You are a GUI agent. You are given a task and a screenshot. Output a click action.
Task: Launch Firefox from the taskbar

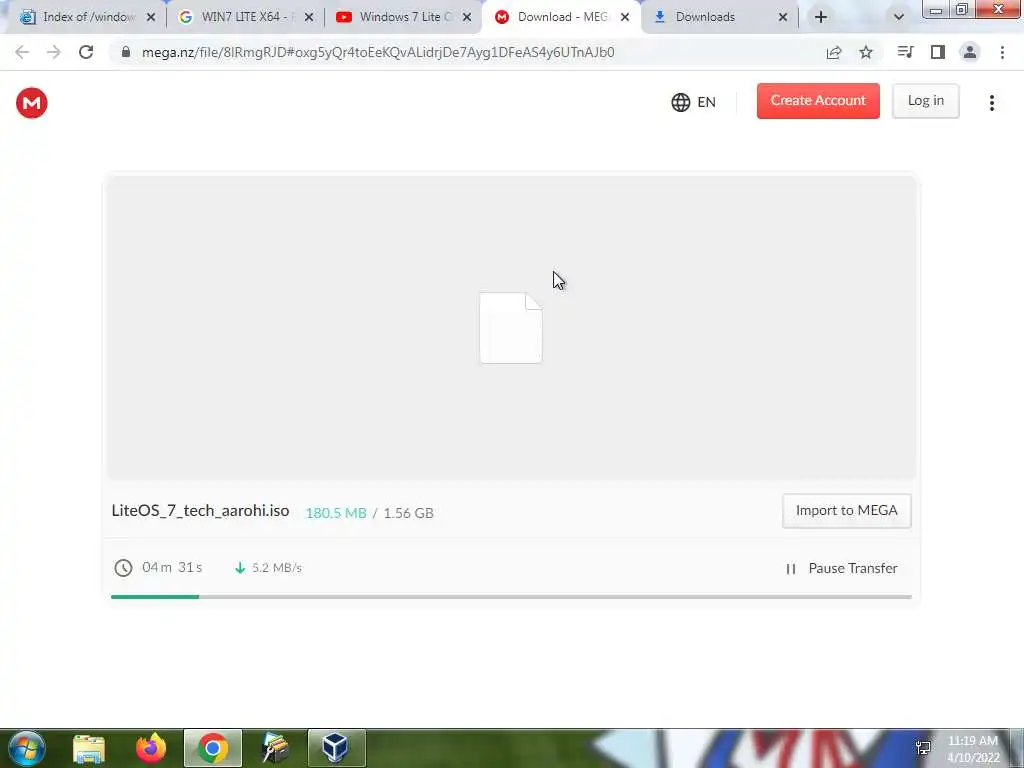(151, 748)
